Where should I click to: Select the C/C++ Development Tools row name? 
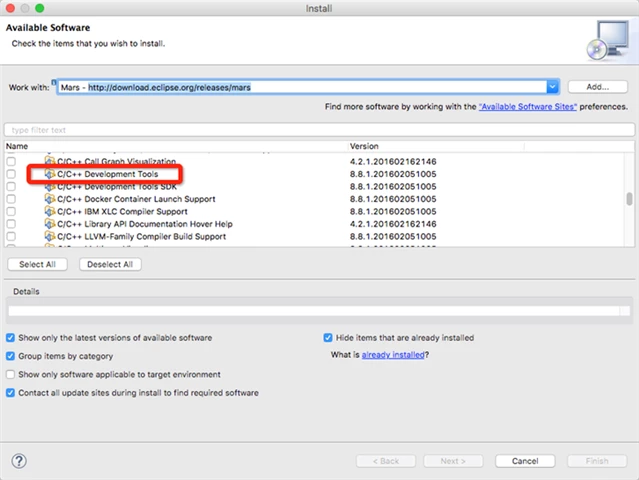108,174
